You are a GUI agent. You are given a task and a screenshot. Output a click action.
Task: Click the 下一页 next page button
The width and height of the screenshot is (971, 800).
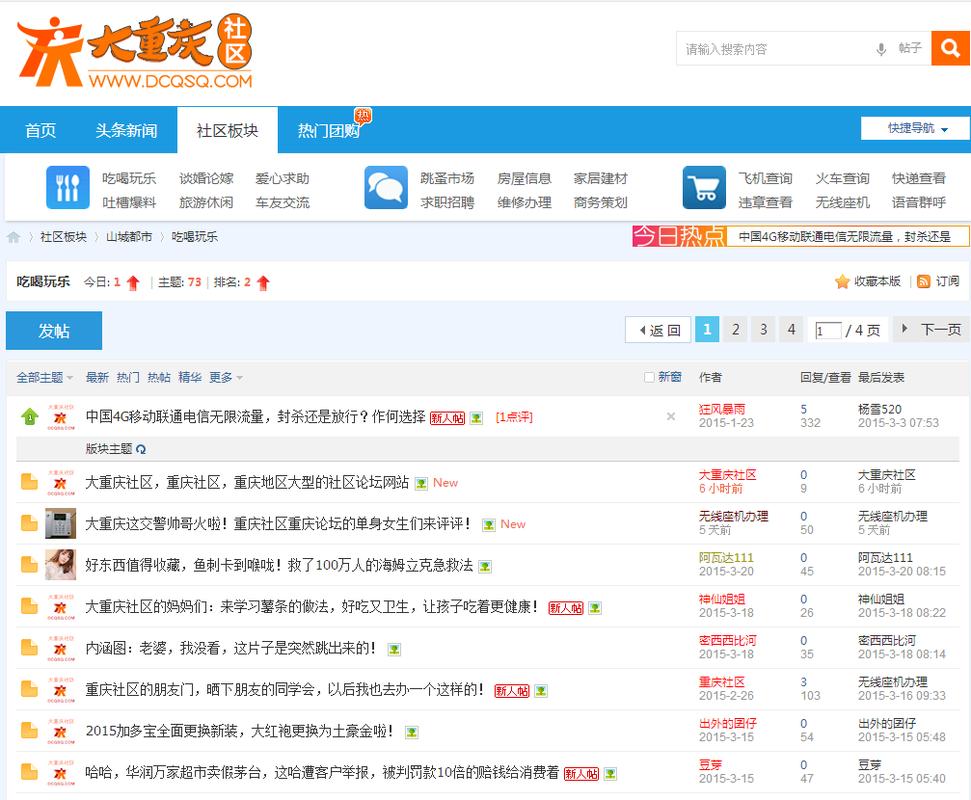[932, 329]
